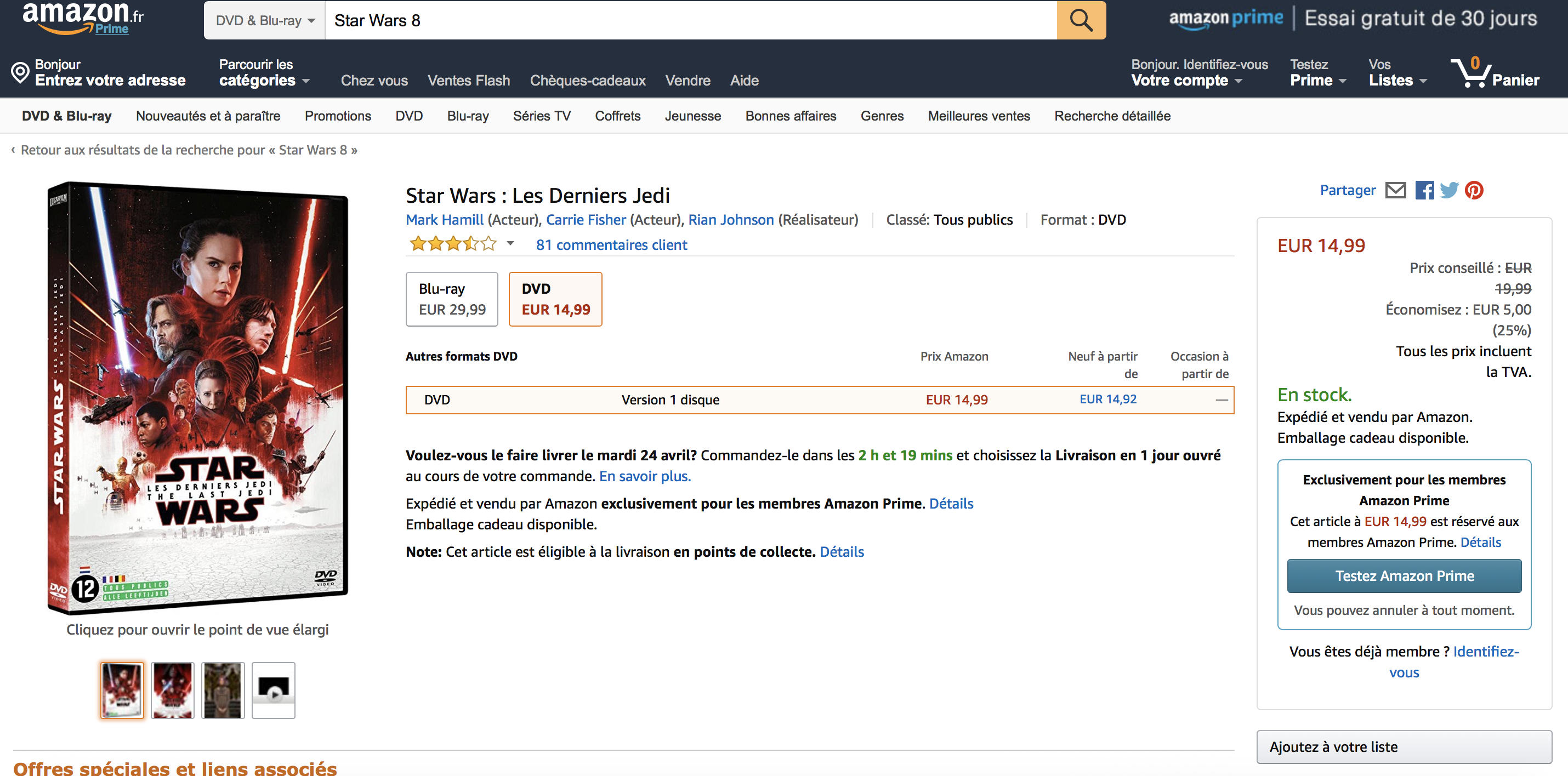Click inside the Star Wars 8 search field
This screenshot has width=1568, height=776.
(x=691, y=21)
